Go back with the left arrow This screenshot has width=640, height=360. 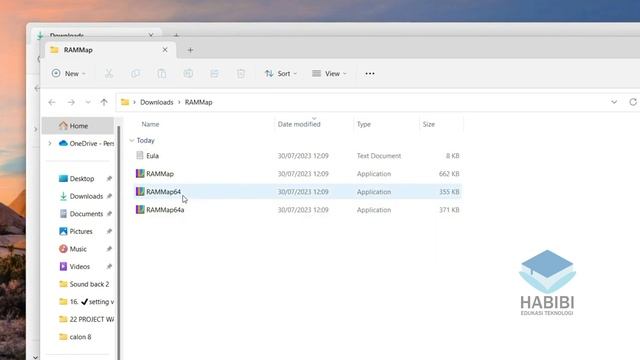[52, 102]
